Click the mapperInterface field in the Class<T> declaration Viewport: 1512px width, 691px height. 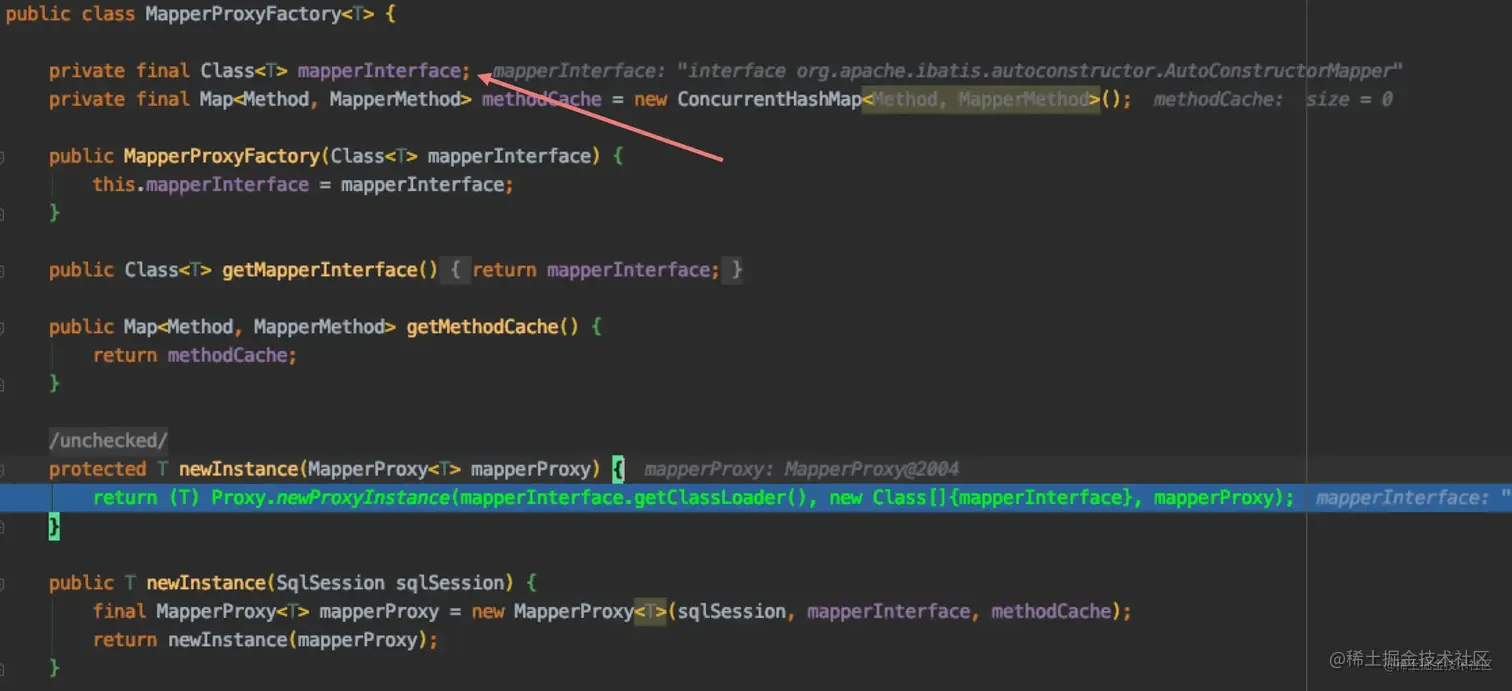[379, 71]
